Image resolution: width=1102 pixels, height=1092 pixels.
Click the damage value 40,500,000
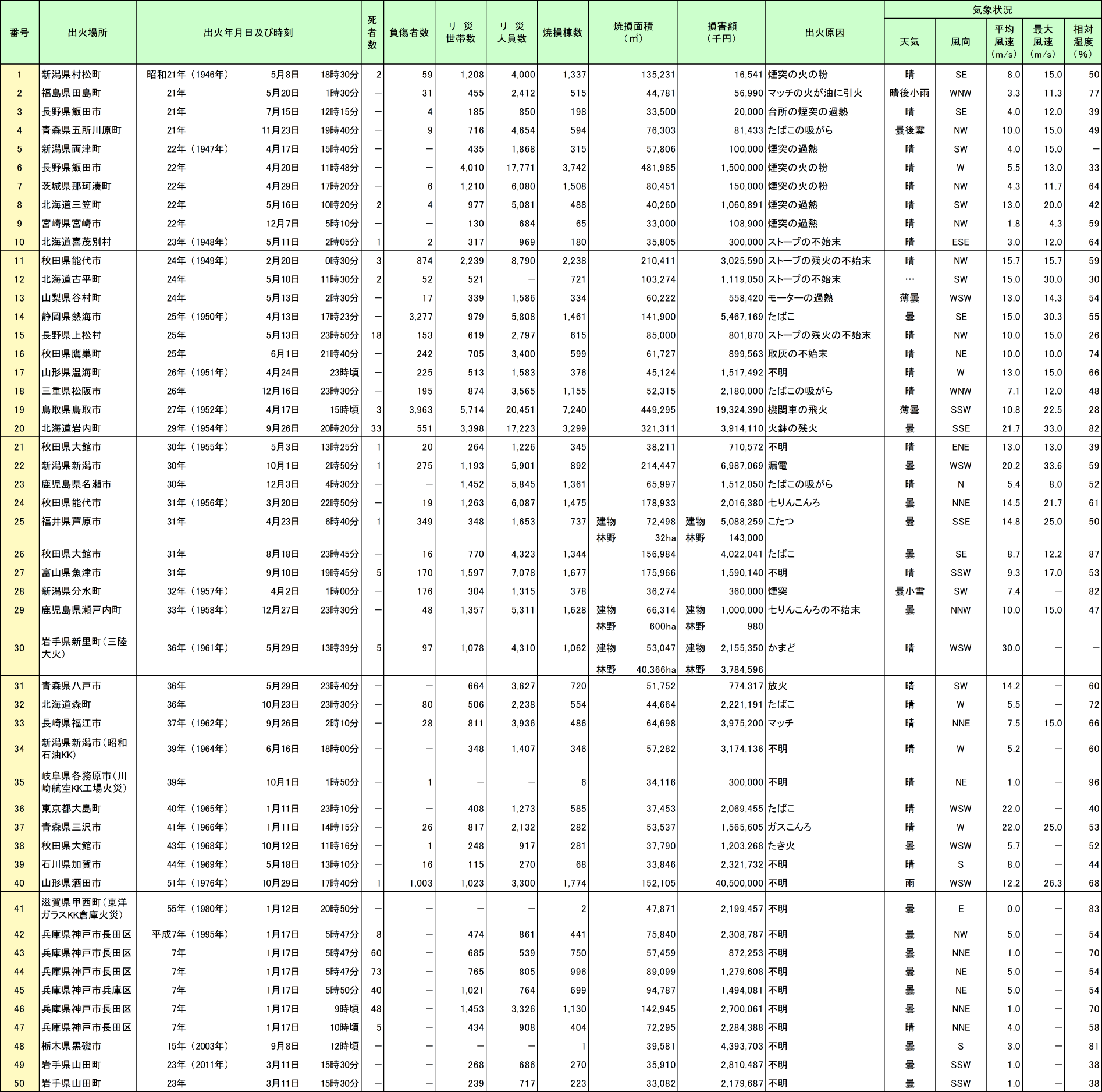(740, 883)
